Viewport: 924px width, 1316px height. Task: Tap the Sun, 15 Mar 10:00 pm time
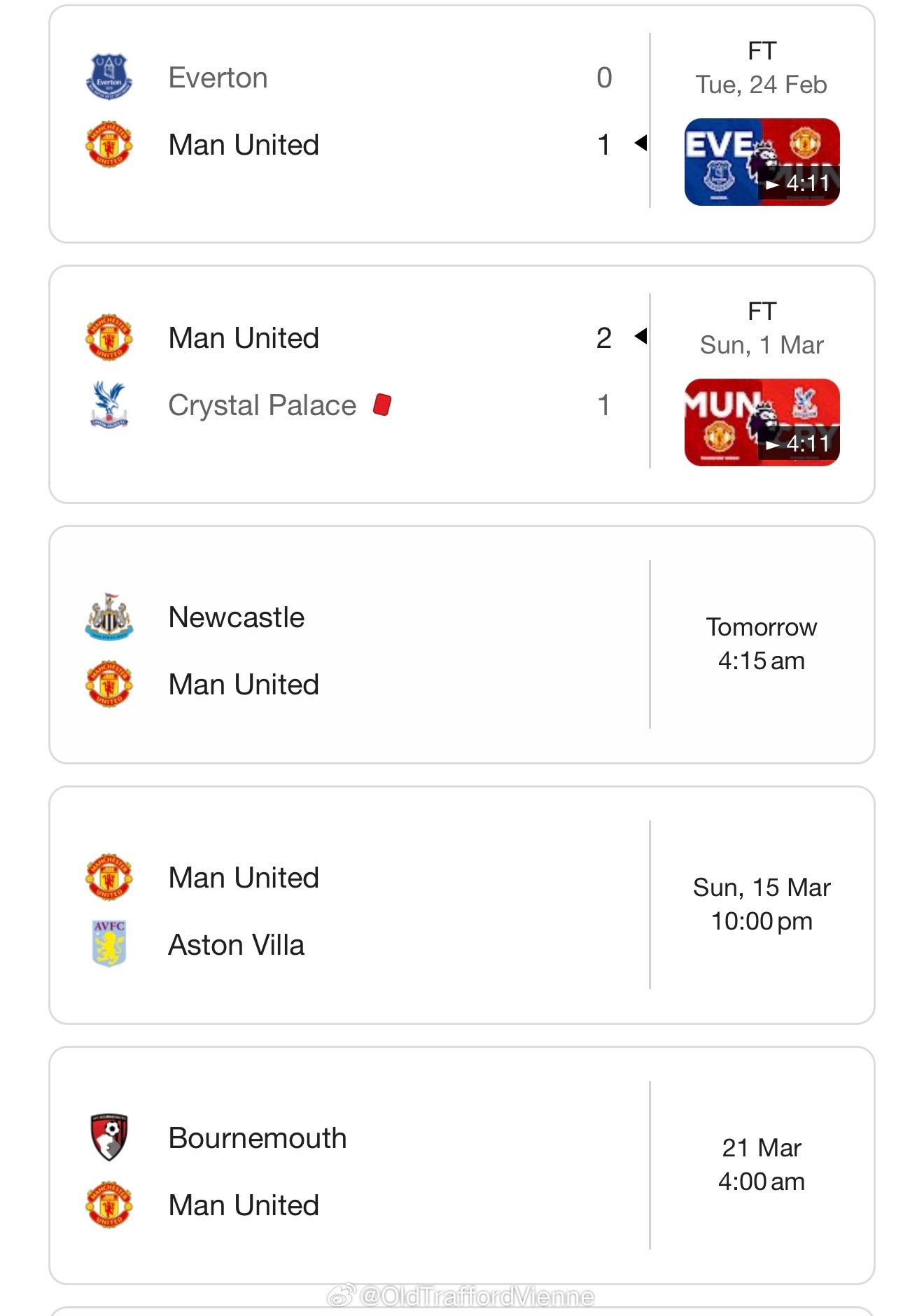coord(762,904)
